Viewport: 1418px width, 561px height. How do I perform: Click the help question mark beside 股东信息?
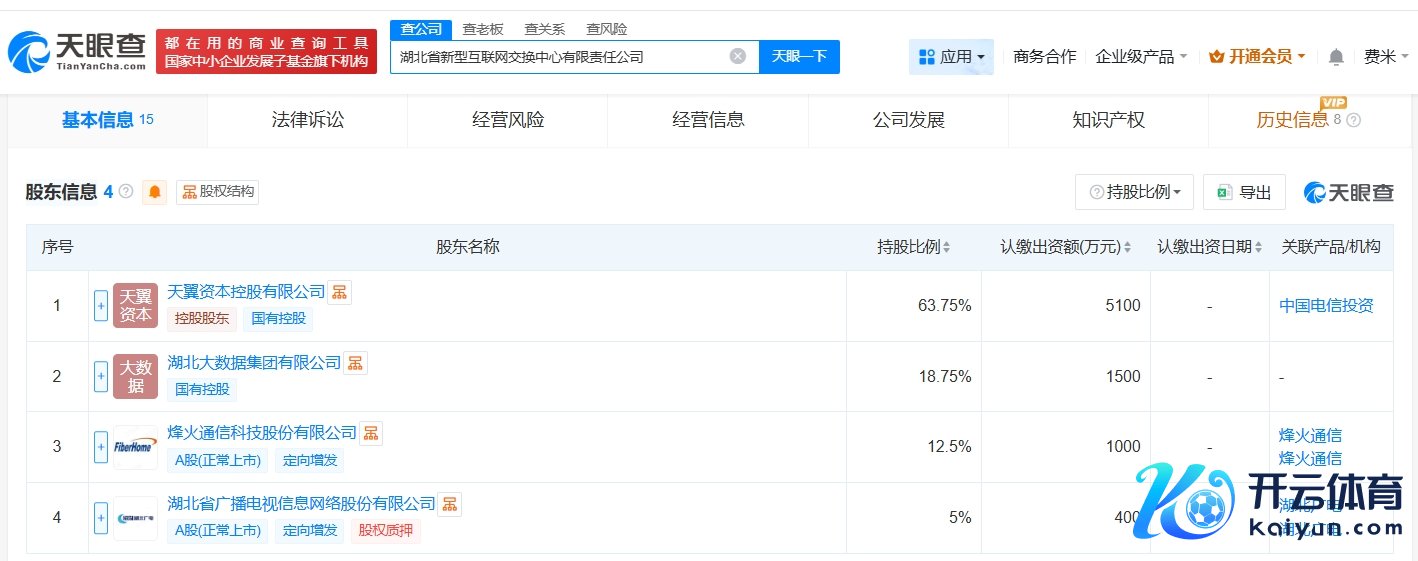[x=126, y=191]
